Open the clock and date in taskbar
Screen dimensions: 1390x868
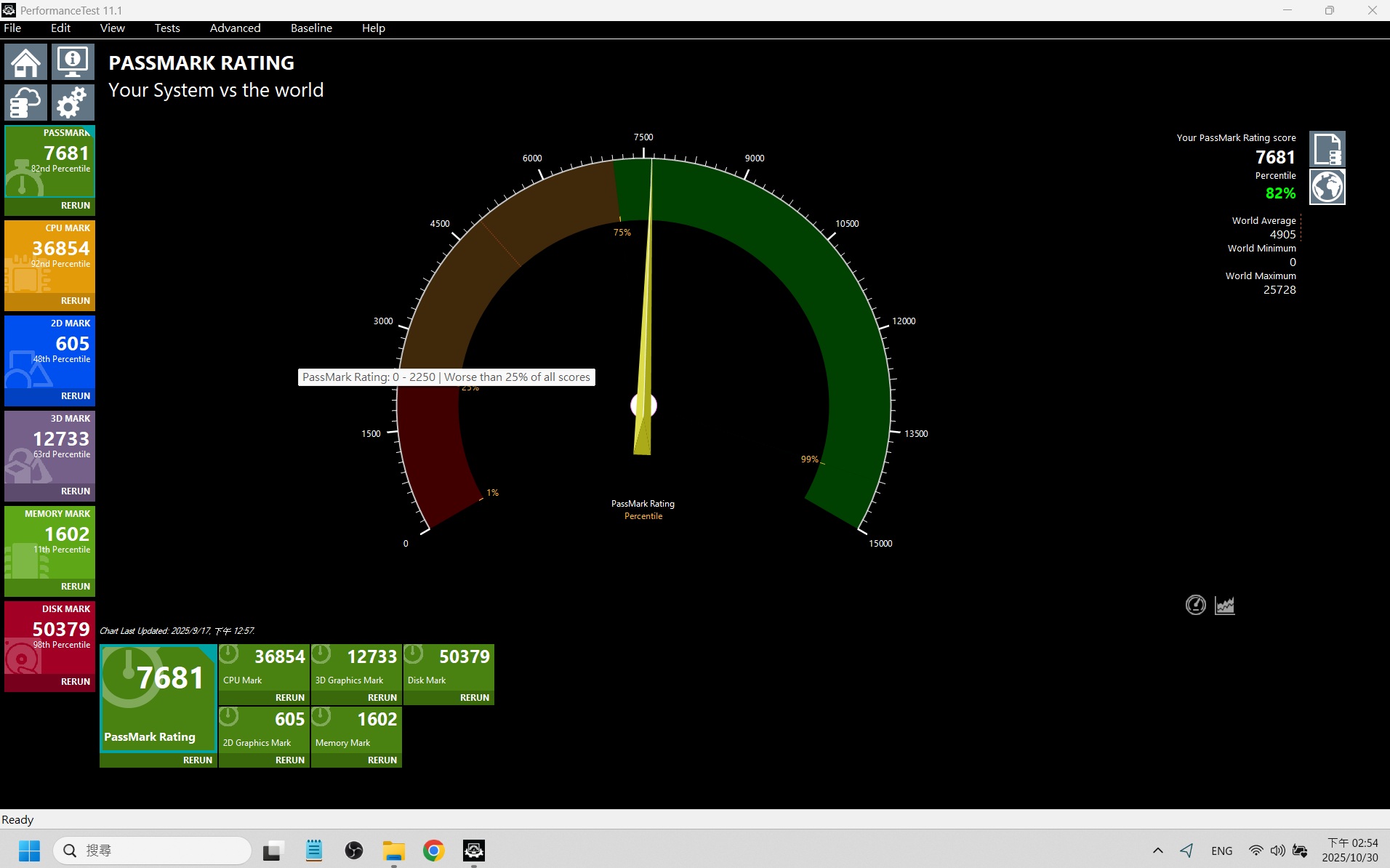1351,850
